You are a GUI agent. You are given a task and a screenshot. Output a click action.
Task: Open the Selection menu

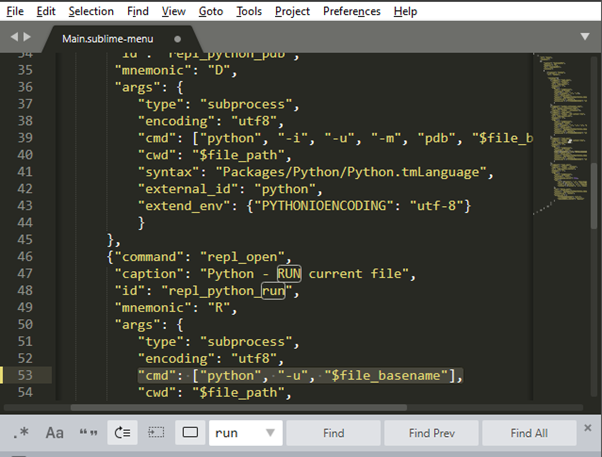91,11
